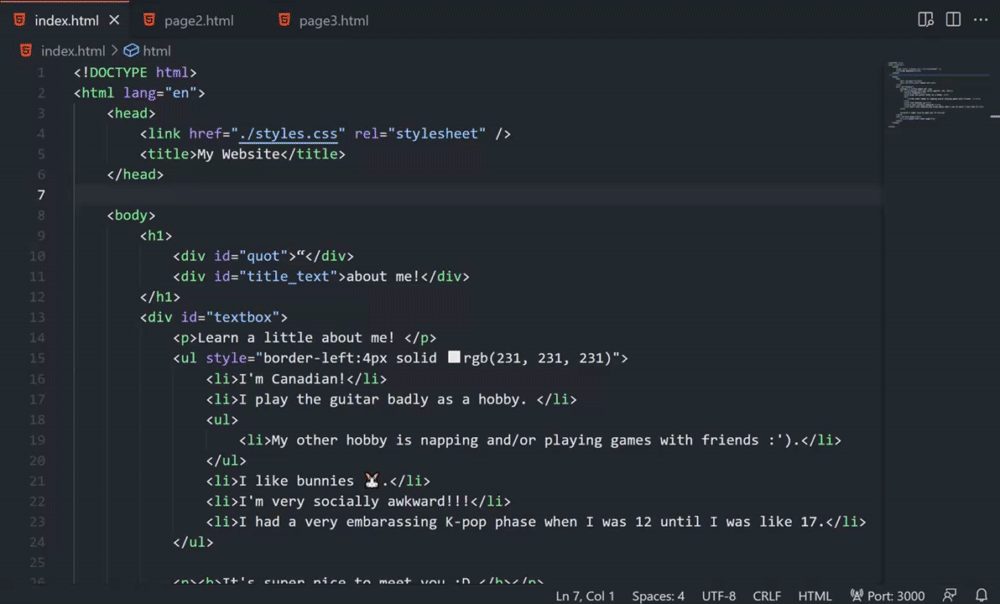Click the closing head tag on line 6
The width and height of the screenshot is (1000, 604).
click(135, 175)
